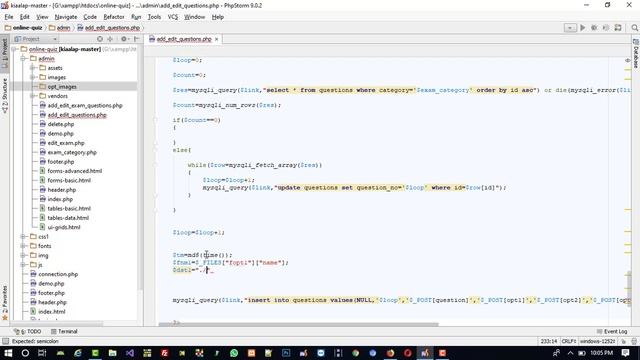Select add_edit_exam_questions.php in the tree
Viewport: 640px width, 360px height.
pos(85,105)
